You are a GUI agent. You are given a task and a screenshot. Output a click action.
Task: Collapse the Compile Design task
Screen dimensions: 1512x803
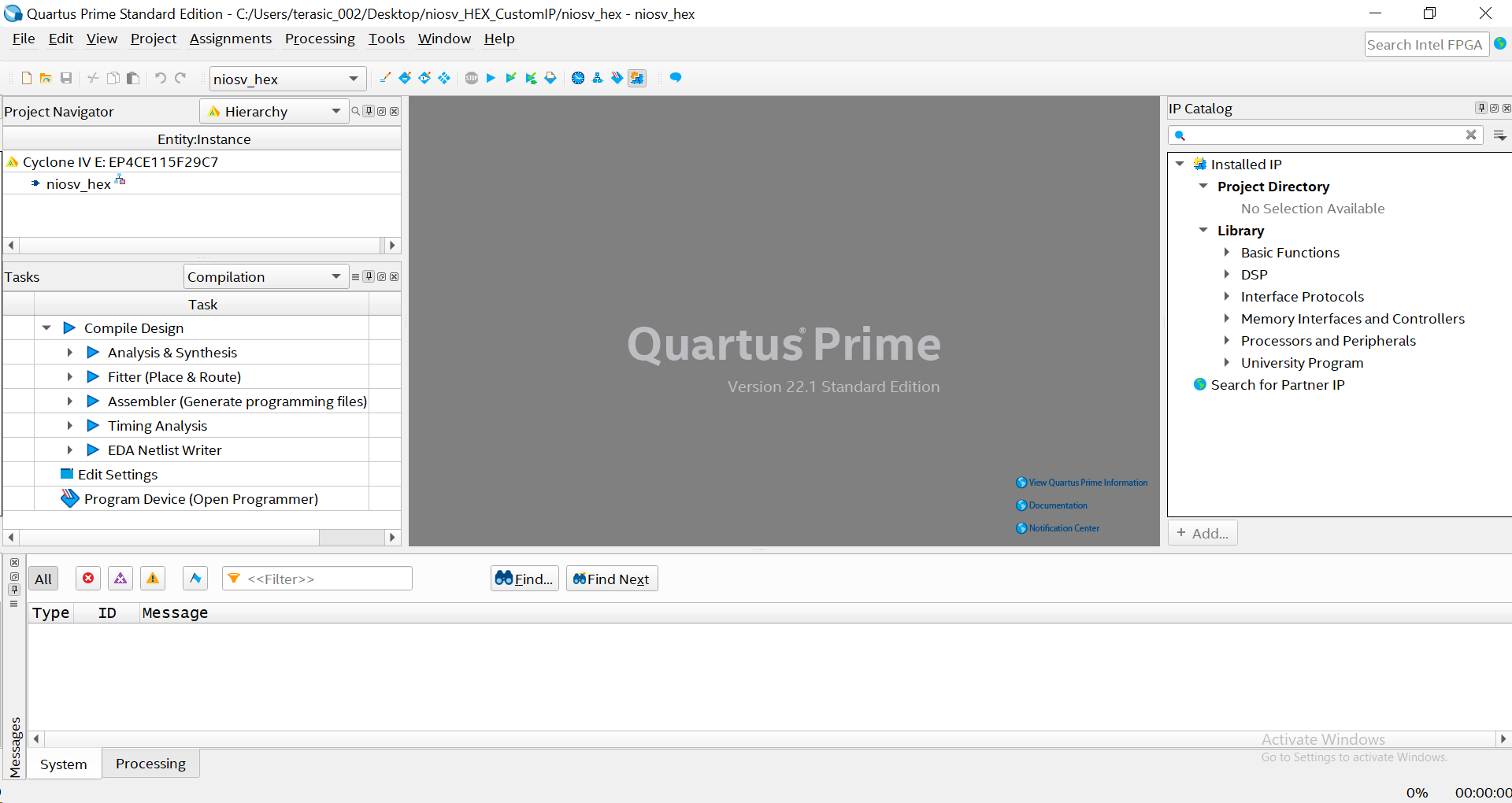tap(46, 327)
